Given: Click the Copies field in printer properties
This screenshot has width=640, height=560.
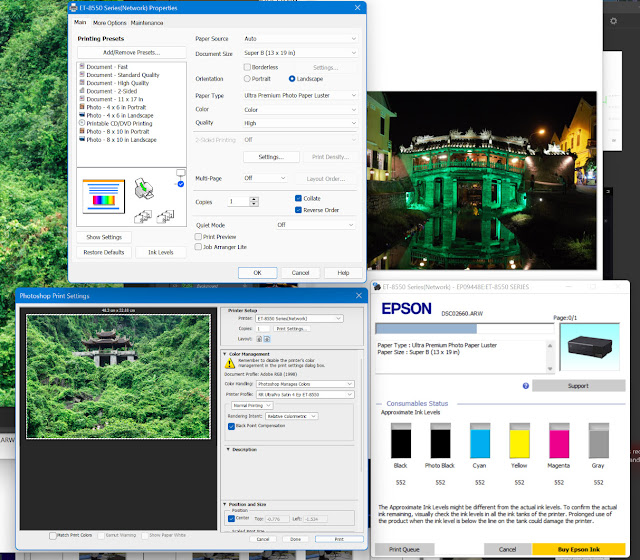Looking at the screenshot, I should [239, 202].
